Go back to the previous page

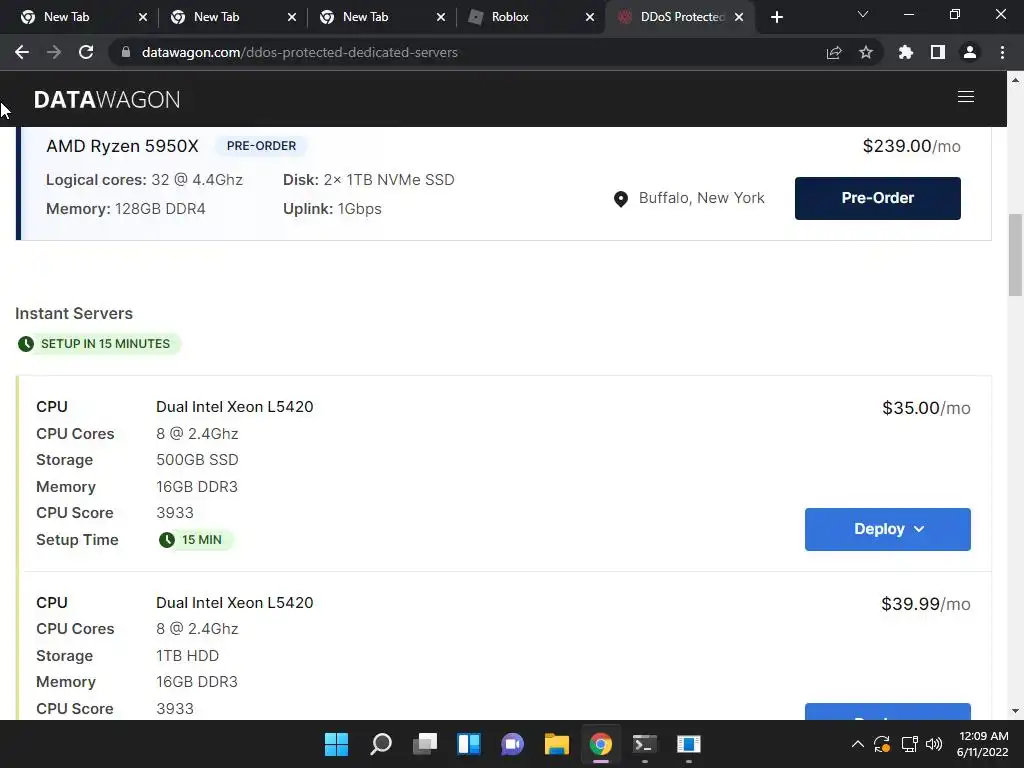pyautogui.click(x=22, y=52)
